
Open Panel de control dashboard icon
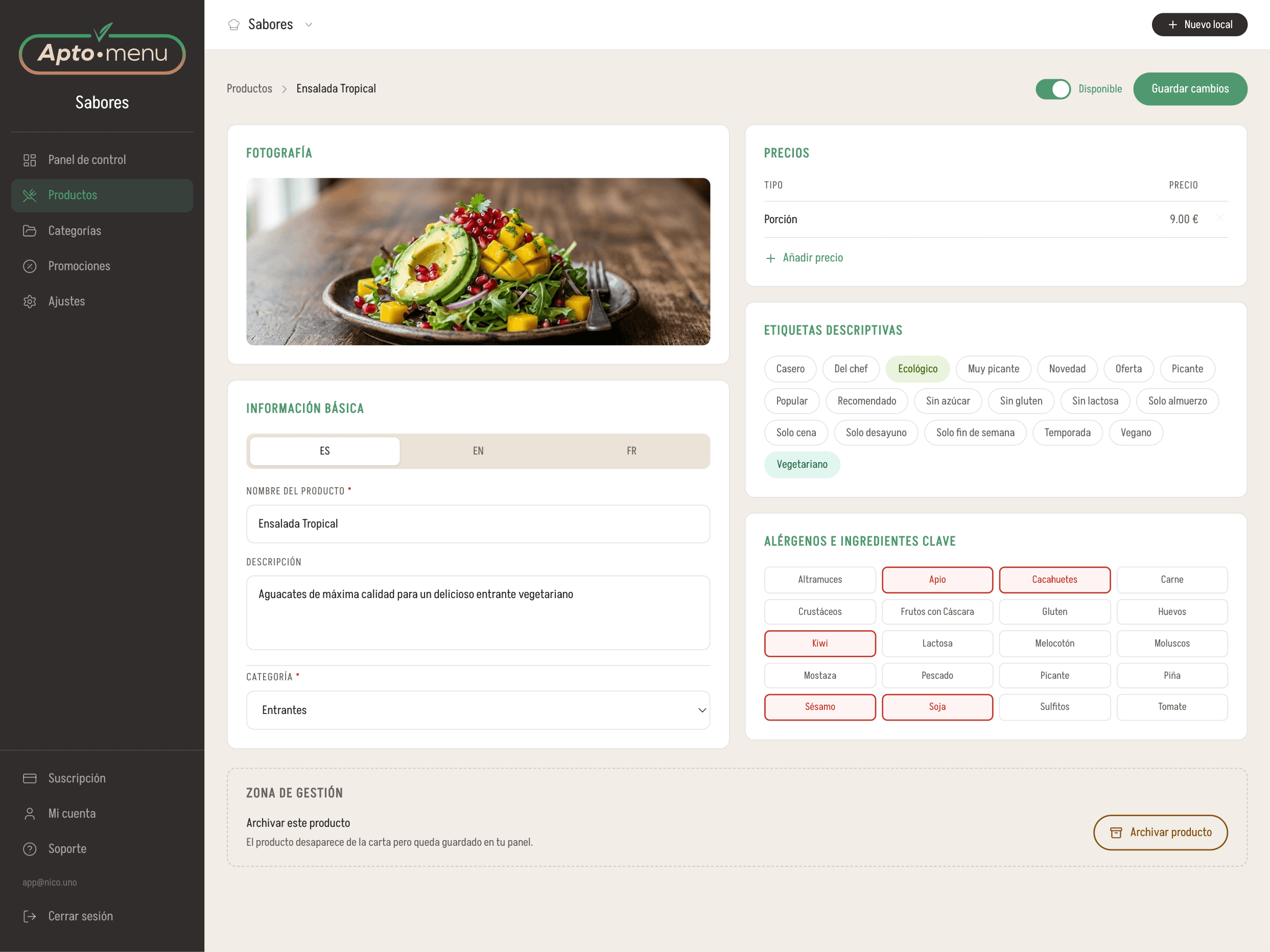[30, 160]
